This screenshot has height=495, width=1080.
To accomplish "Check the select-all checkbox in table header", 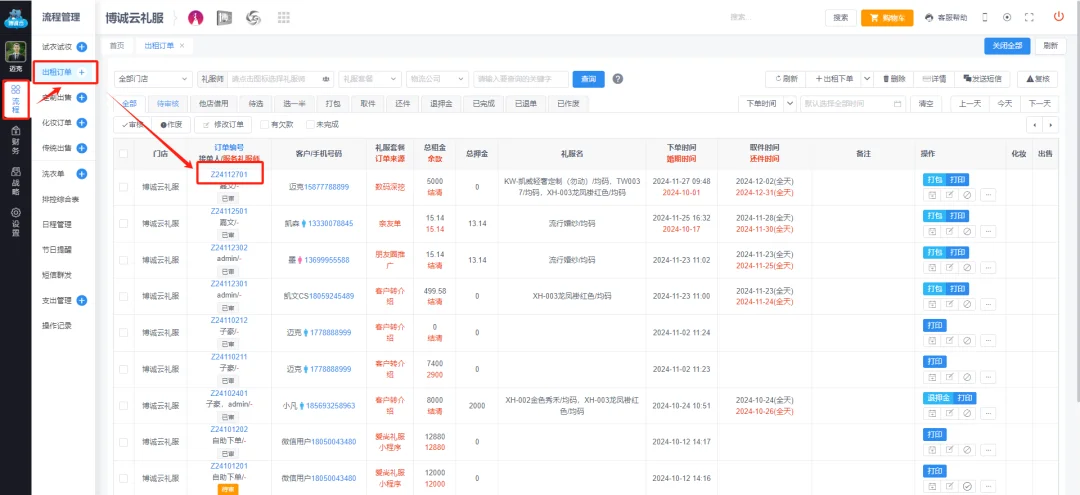I will pos(124,153).
